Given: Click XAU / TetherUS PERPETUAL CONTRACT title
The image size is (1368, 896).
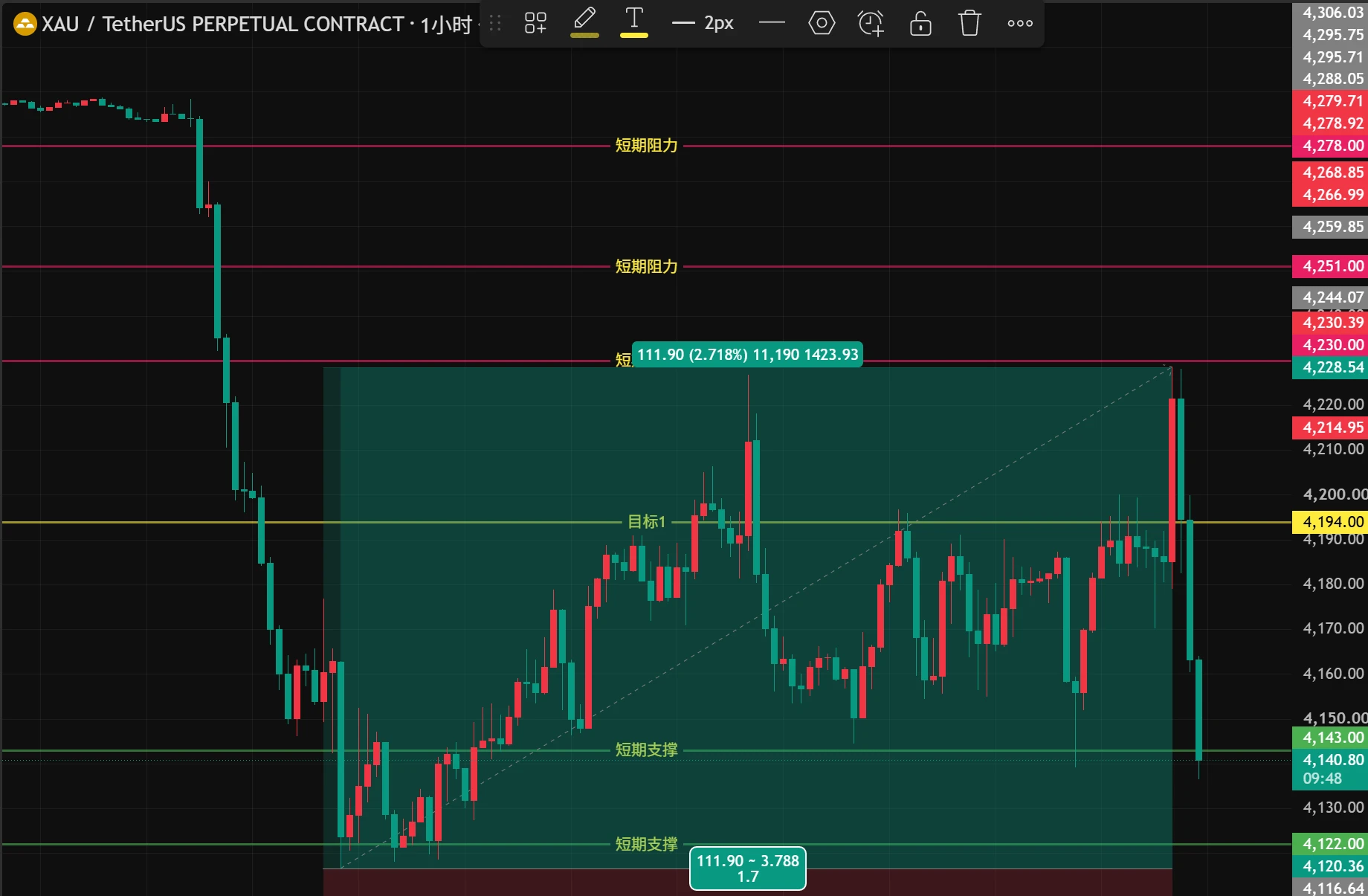Looking at the screenshot, I should point(223,25).
